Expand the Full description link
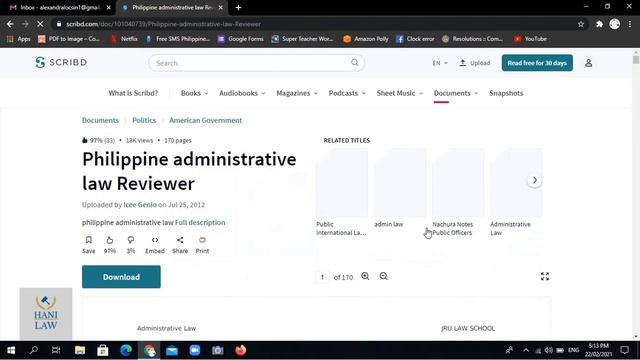Viewport: 640px width, 360px height. coord(200,222)
